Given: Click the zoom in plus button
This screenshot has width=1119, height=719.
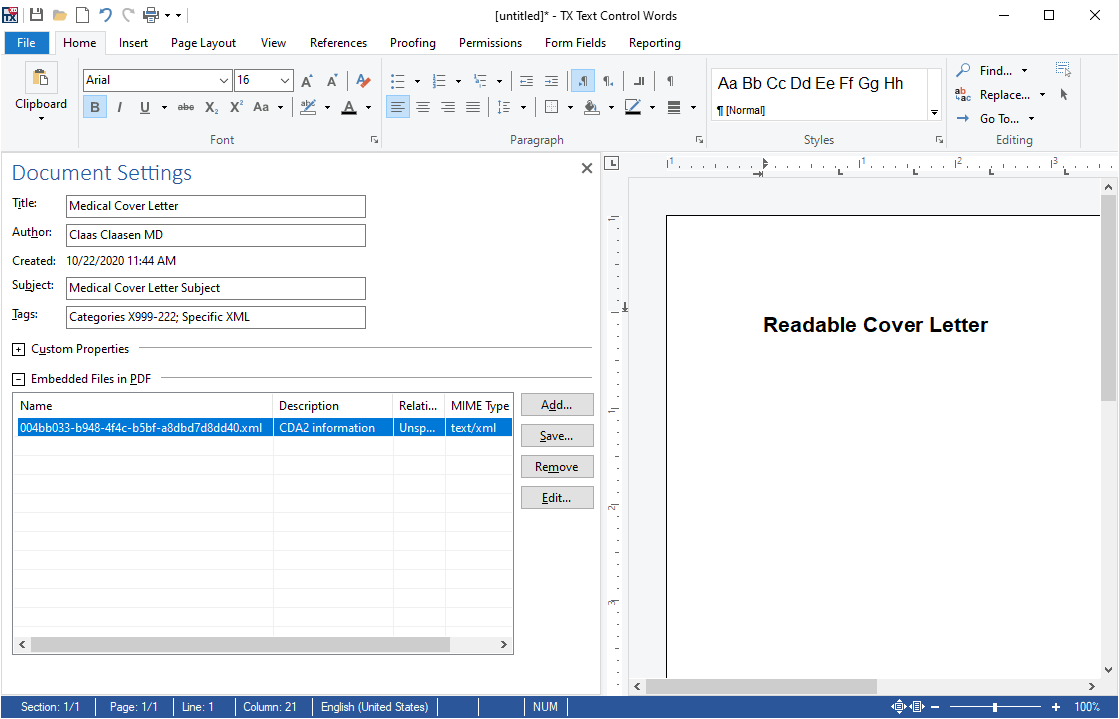Looking at the screenshot, I should pos(1056,707).
